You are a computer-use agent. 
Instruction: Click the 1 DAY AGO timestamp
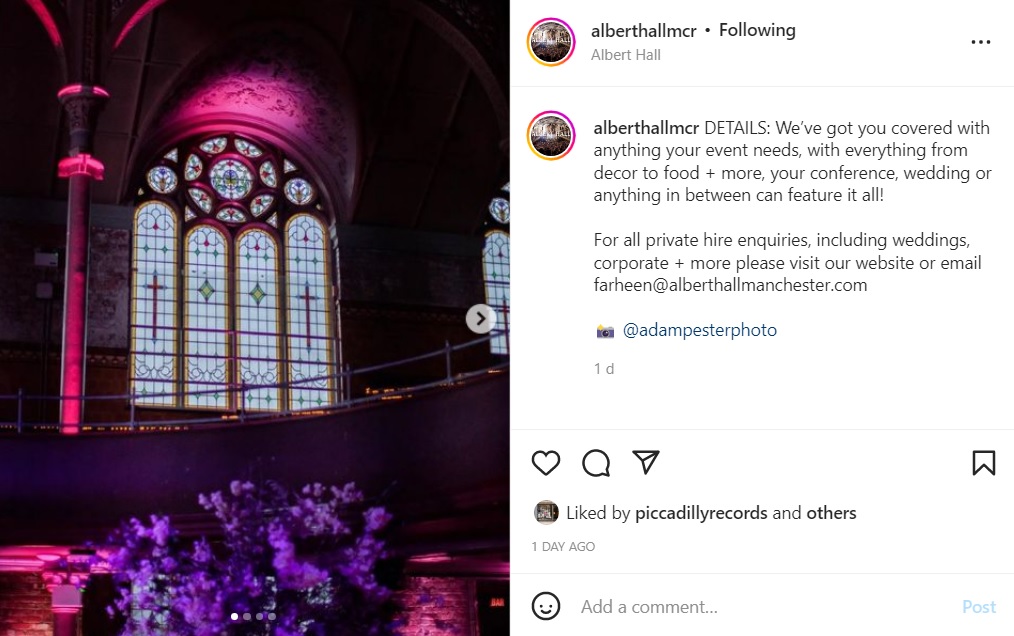563,547
